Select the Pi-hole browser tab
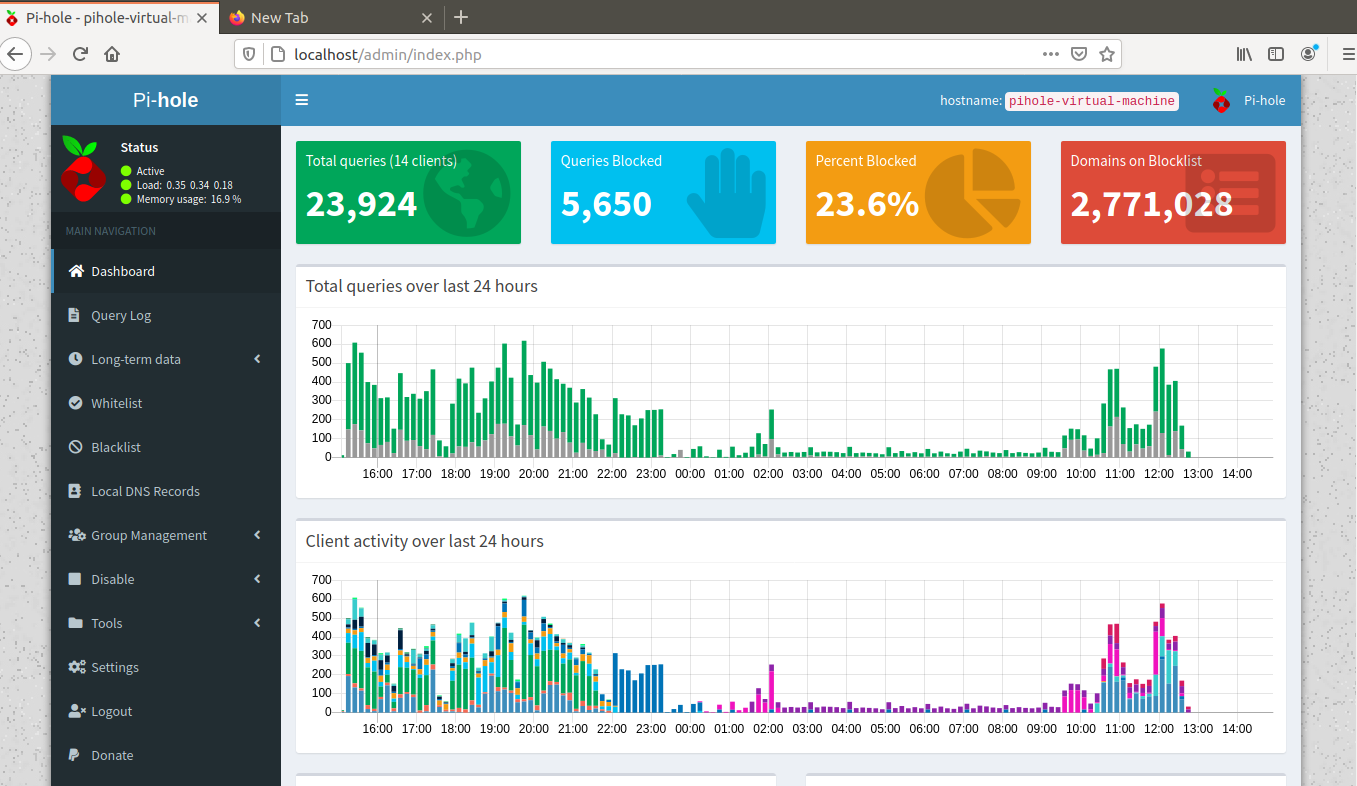The image size is (1357, 786). (108, 17)
